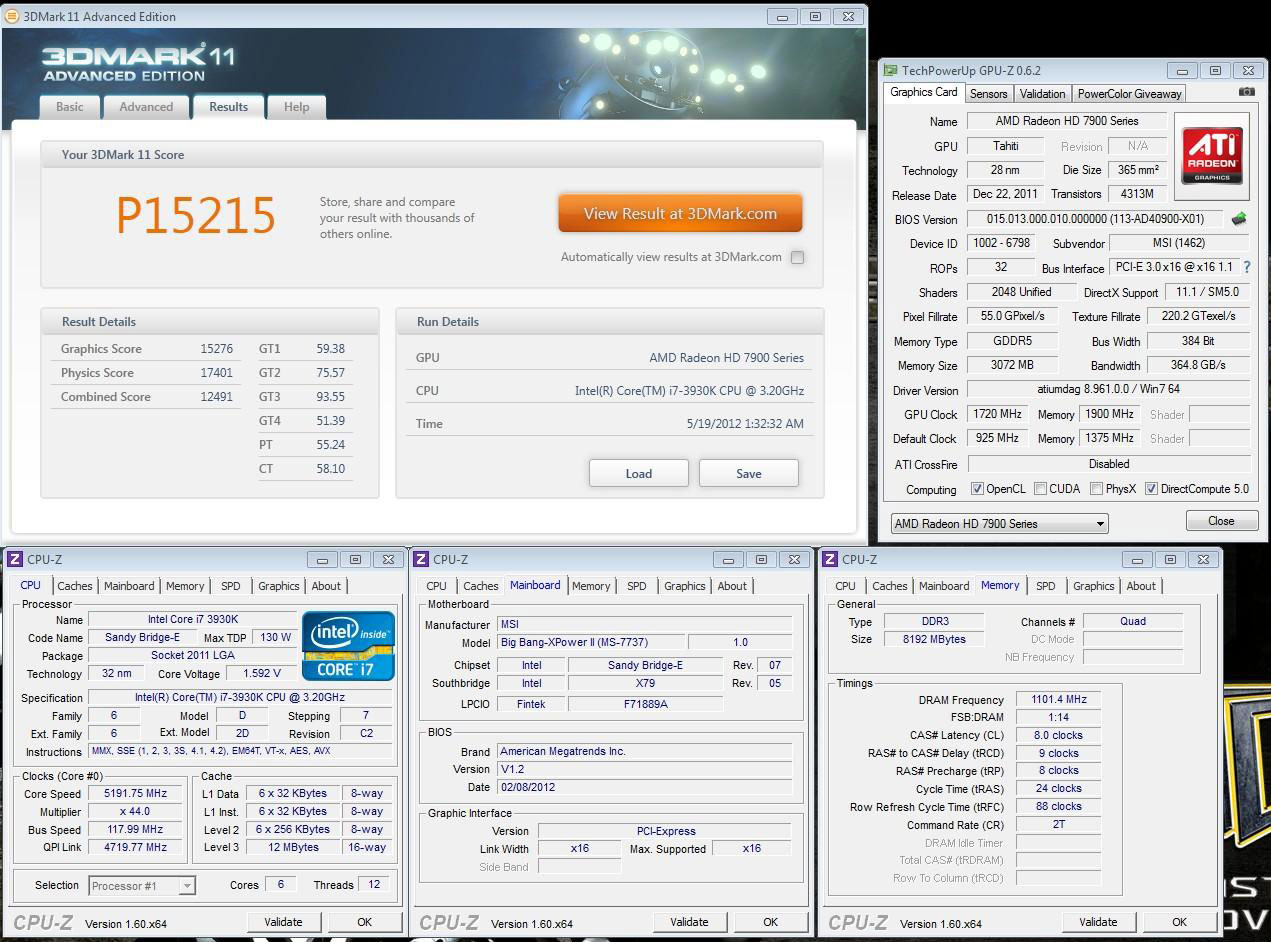
Task: Click the GPU-Z BIOS save chip icon
Action: pyautogui.click(x=1239, y=218)
